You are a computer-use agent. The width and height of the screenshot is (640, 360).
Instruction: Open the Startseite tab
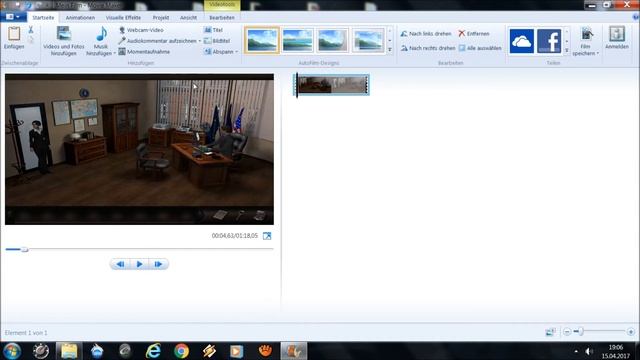[43, 18]
